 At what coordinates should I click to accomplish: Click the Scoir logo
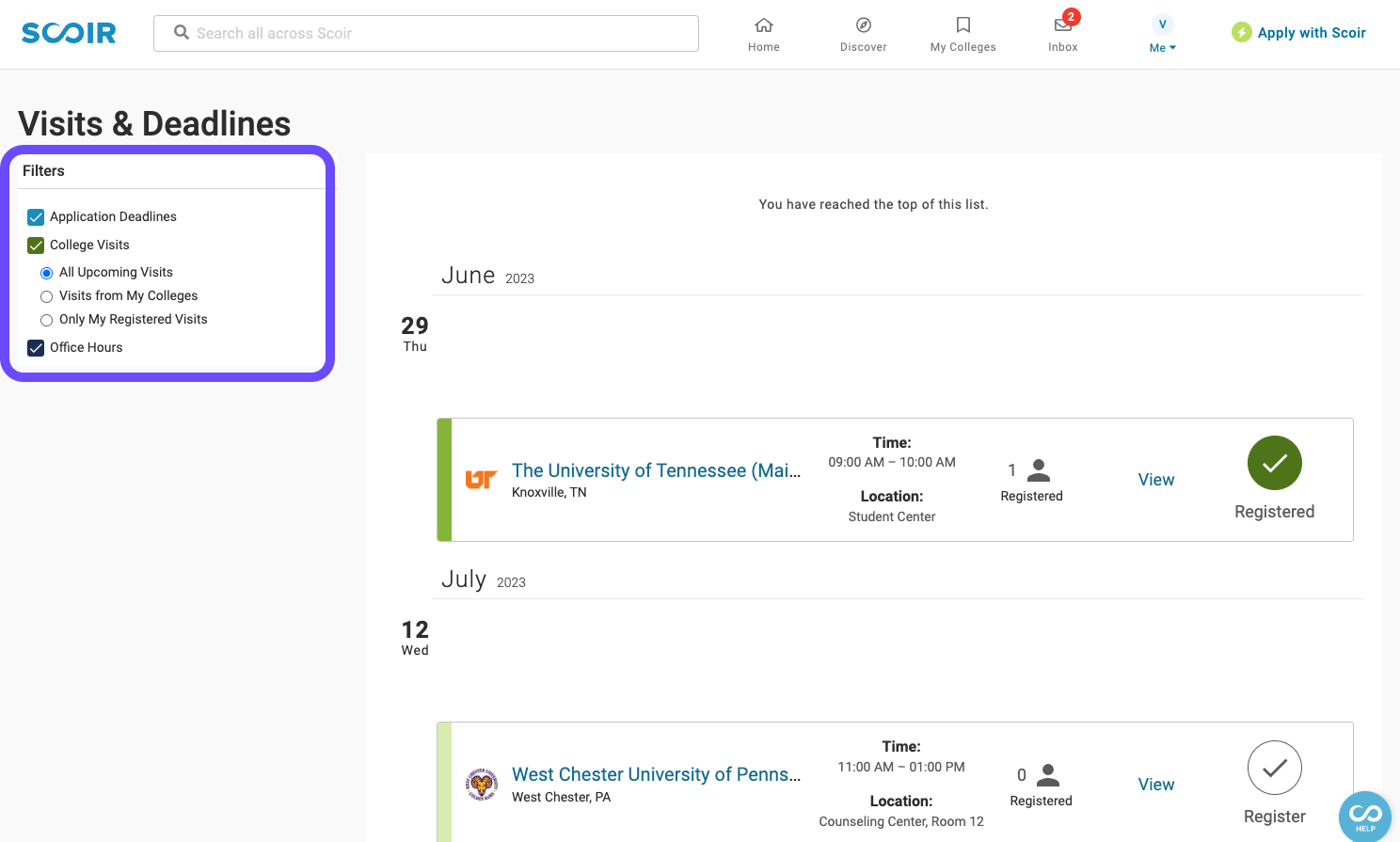[69, 33]
